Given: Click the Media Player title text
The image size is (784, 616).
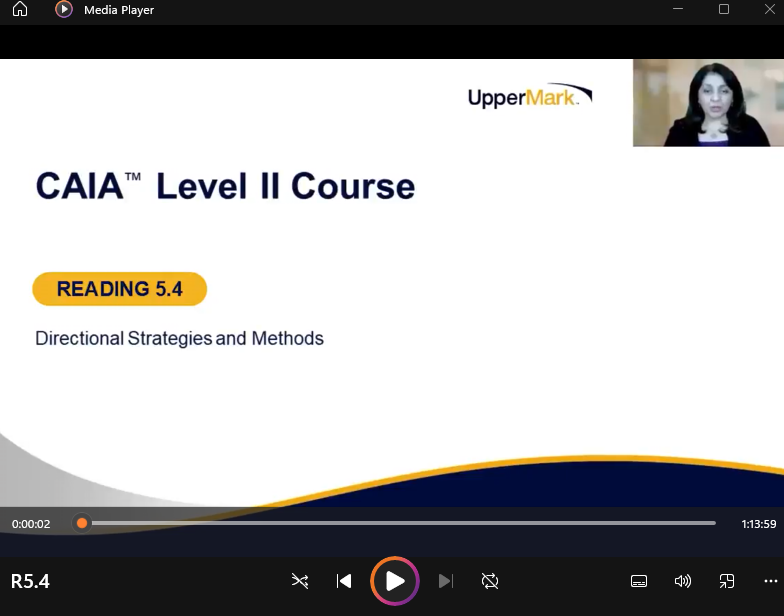Looking at the screenshot, I should (x=119, y=10).
